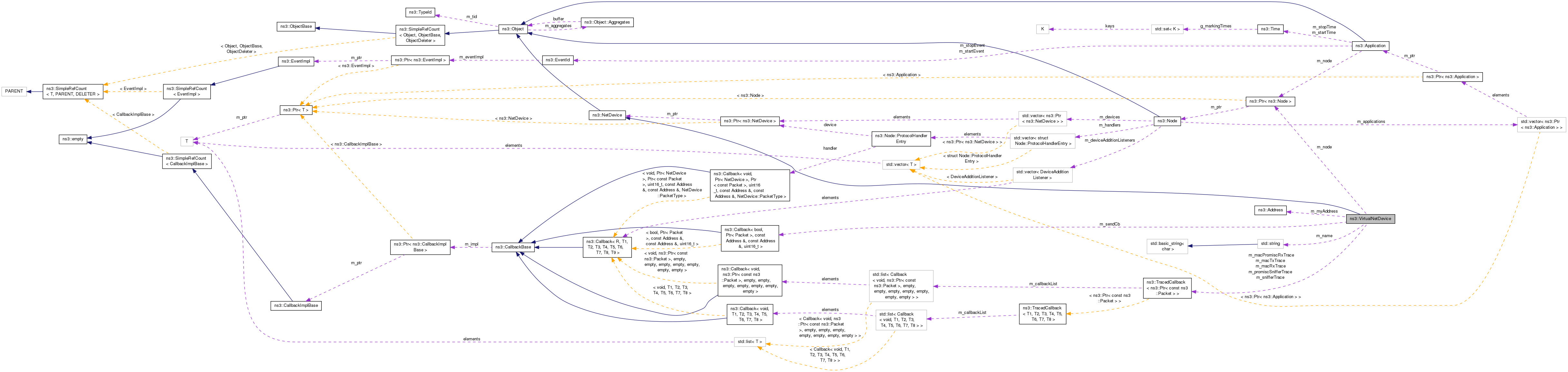Go to the ns3::Application class node
Image resolution: width=1568 pixels, height=372 pixels.
pos(1370,46)
